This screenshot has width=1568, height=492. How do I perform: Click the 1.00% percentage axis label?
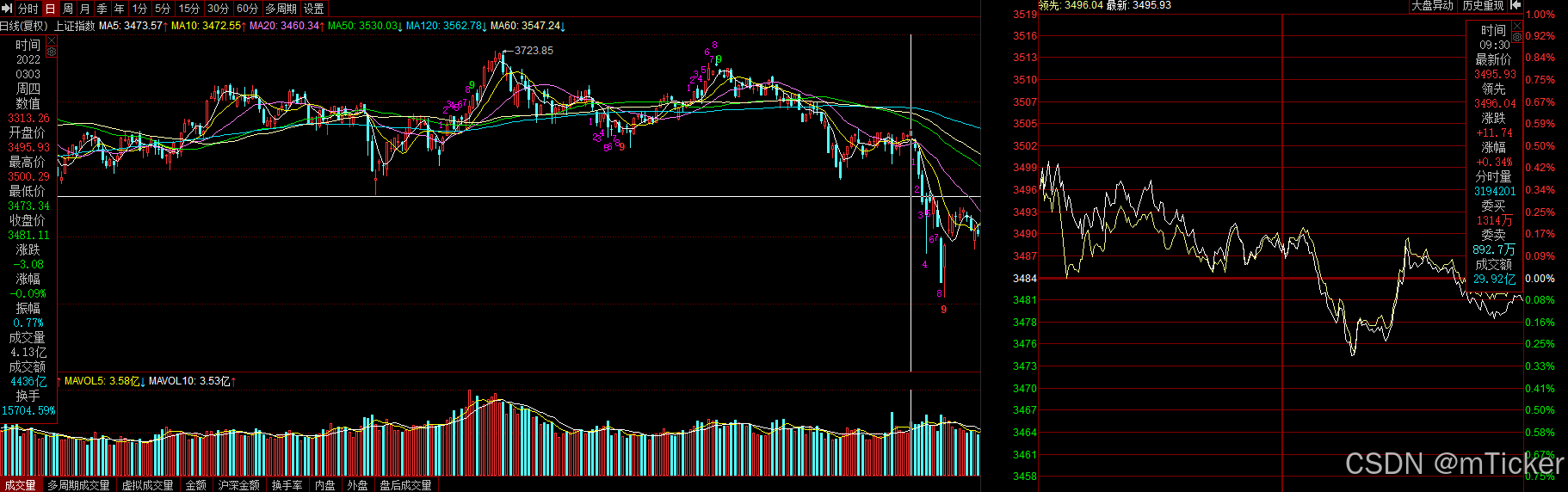tap(1540, 15)
